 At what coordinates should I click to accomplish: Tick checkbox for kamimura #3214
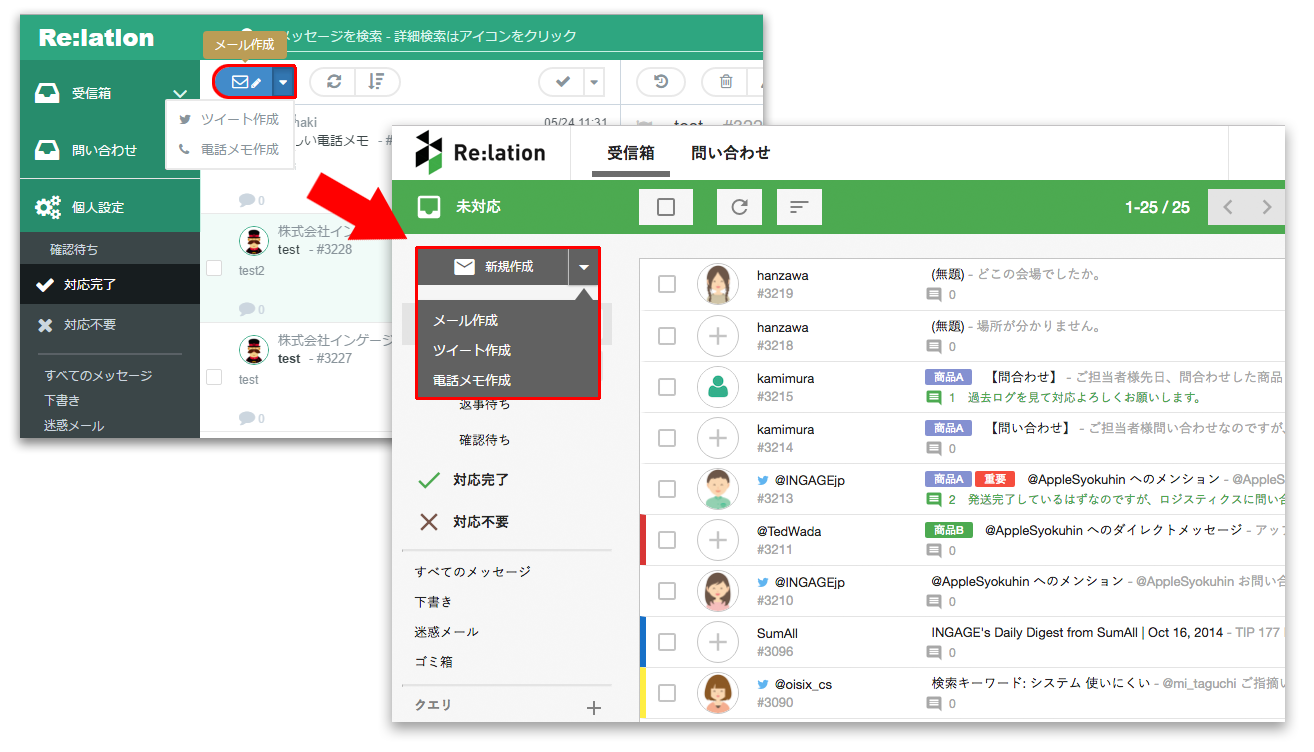667,438
